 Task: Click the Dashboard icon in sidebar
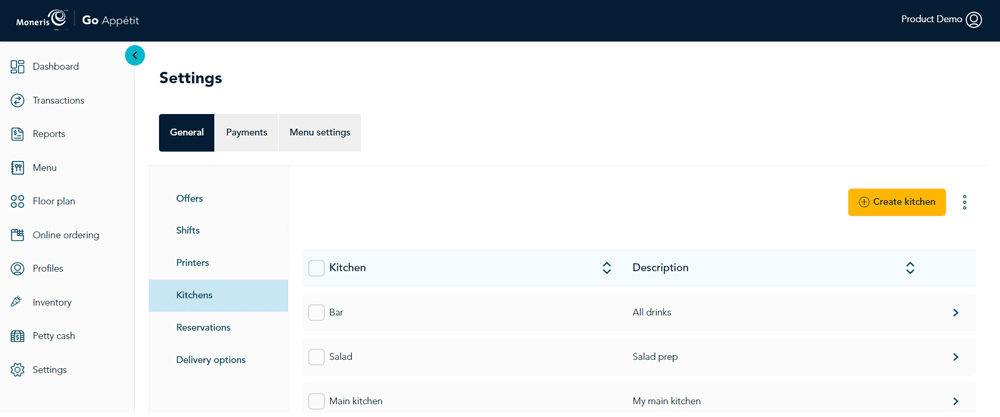coord(17,66)
